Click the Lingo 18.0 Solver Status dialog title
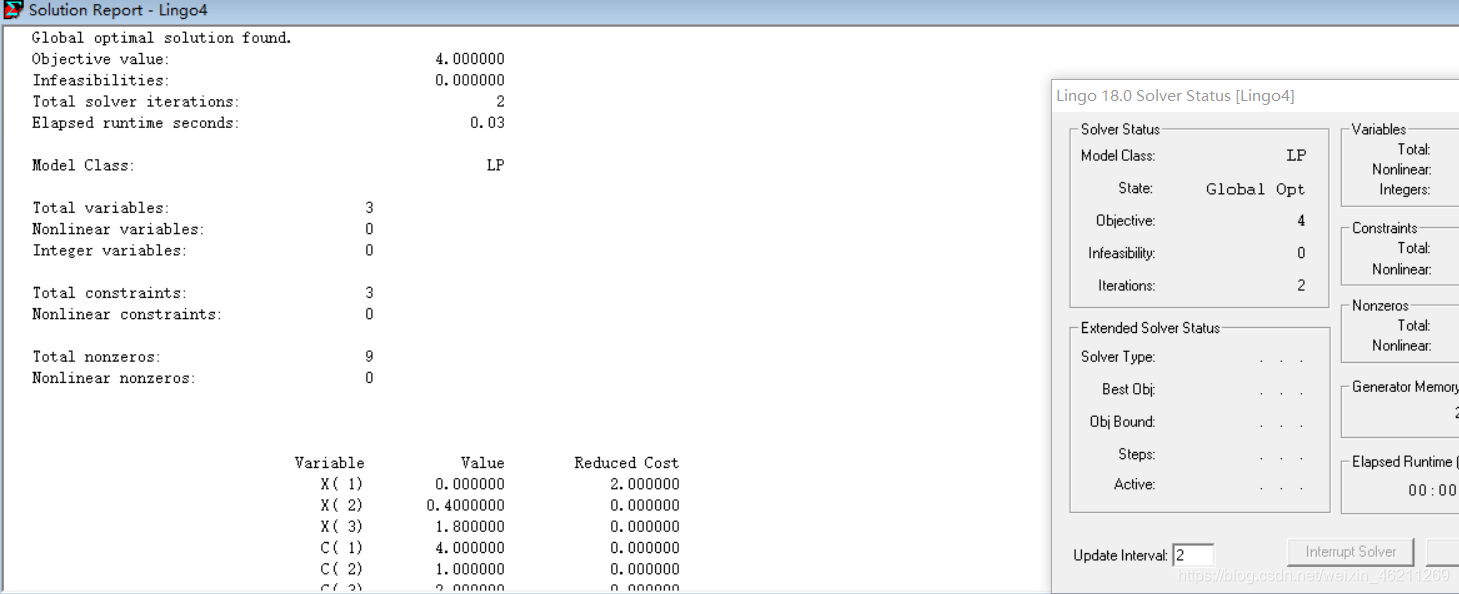The height and width of the screenshot is (594, 1459). (x=1175, y=96)
